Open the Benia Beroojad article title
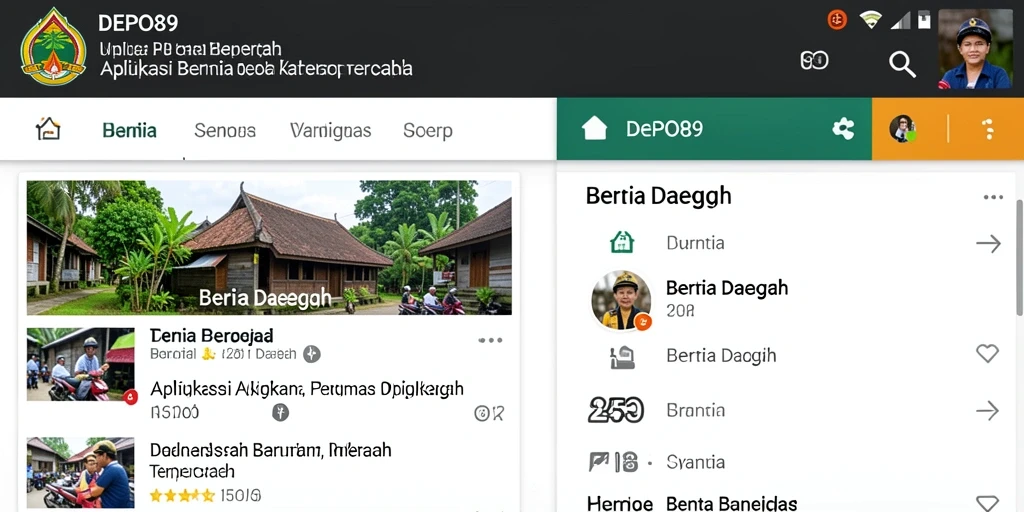1024x512 pixels. point(212,336)
